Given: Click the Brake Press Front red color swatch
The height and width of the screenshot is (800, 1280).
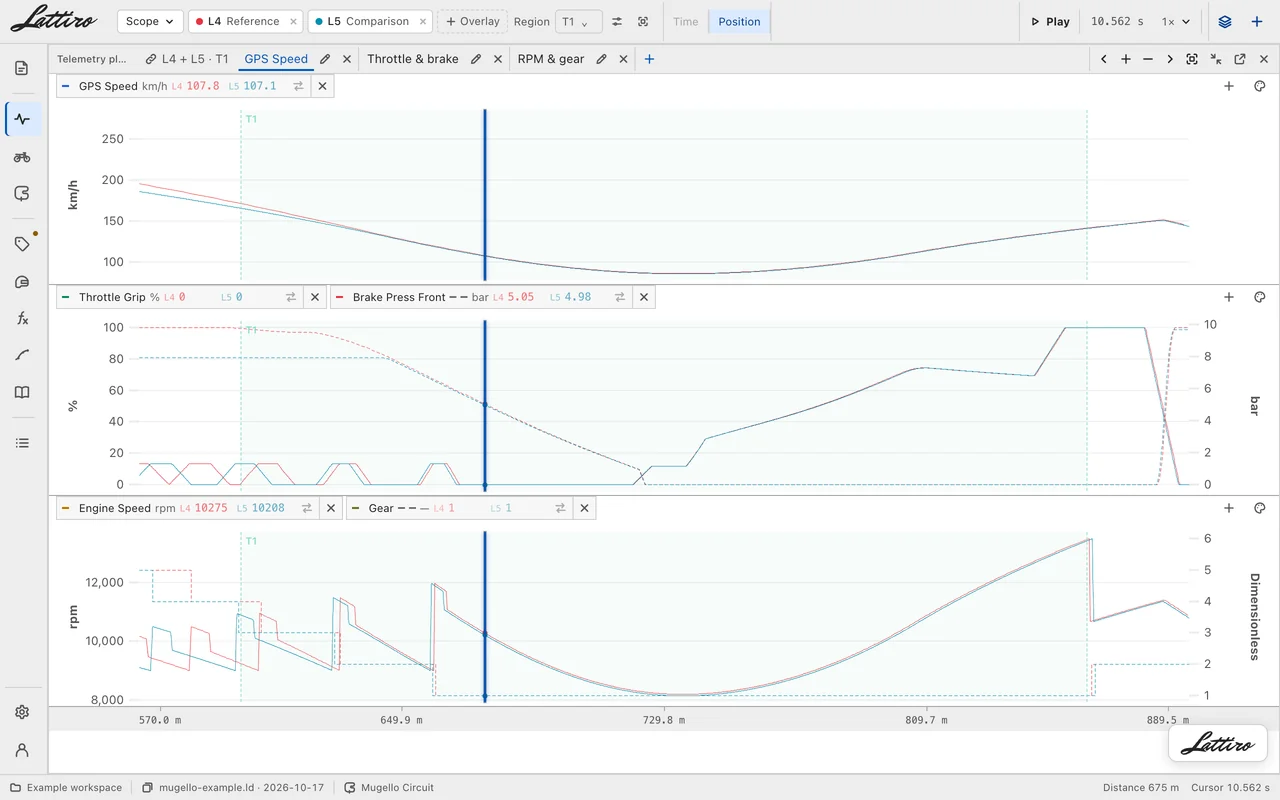Looking at the screenshot, I should pos(341,297).
